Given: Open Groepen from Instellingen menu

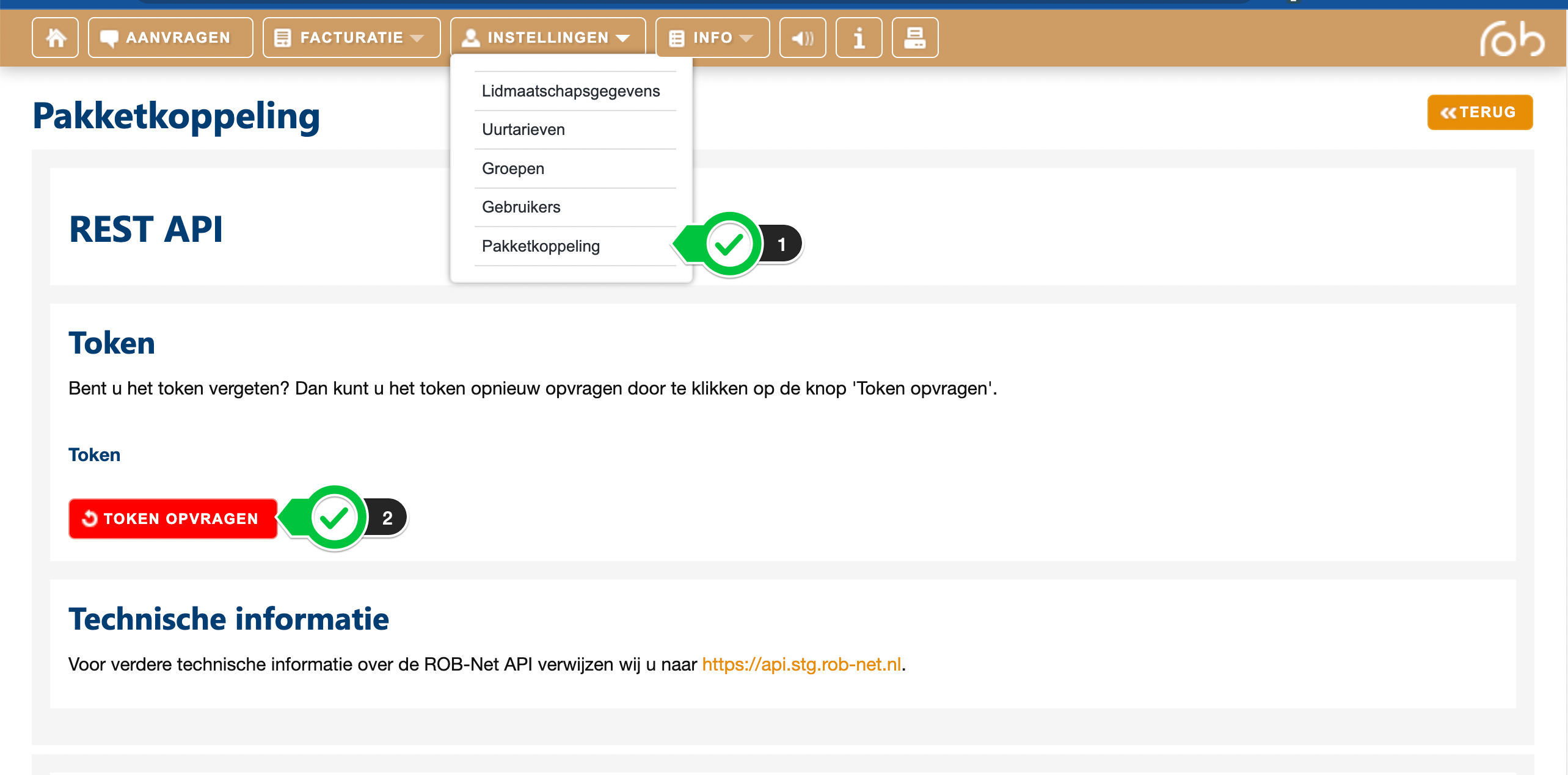Looking at the screenshot, I should click(512, 169).
